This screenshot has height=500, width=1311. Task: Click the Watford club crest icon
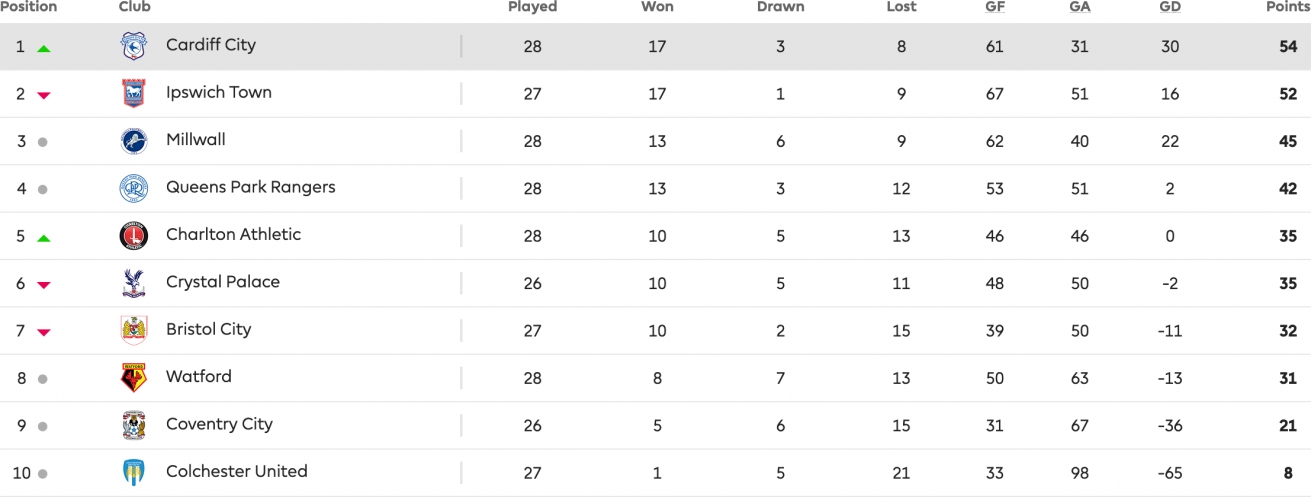coord(133,378)
